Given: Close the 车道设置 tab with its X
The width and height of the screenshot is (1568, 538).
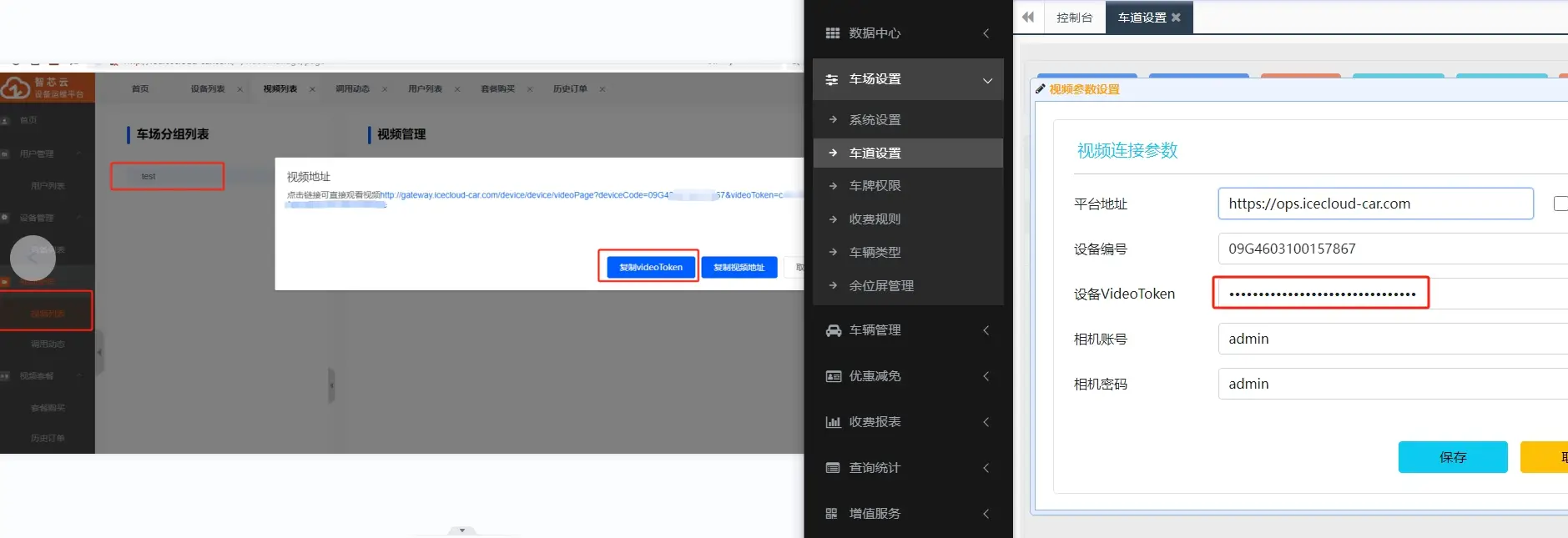Looking at the screenshot, I should (x=1176, y=18).
